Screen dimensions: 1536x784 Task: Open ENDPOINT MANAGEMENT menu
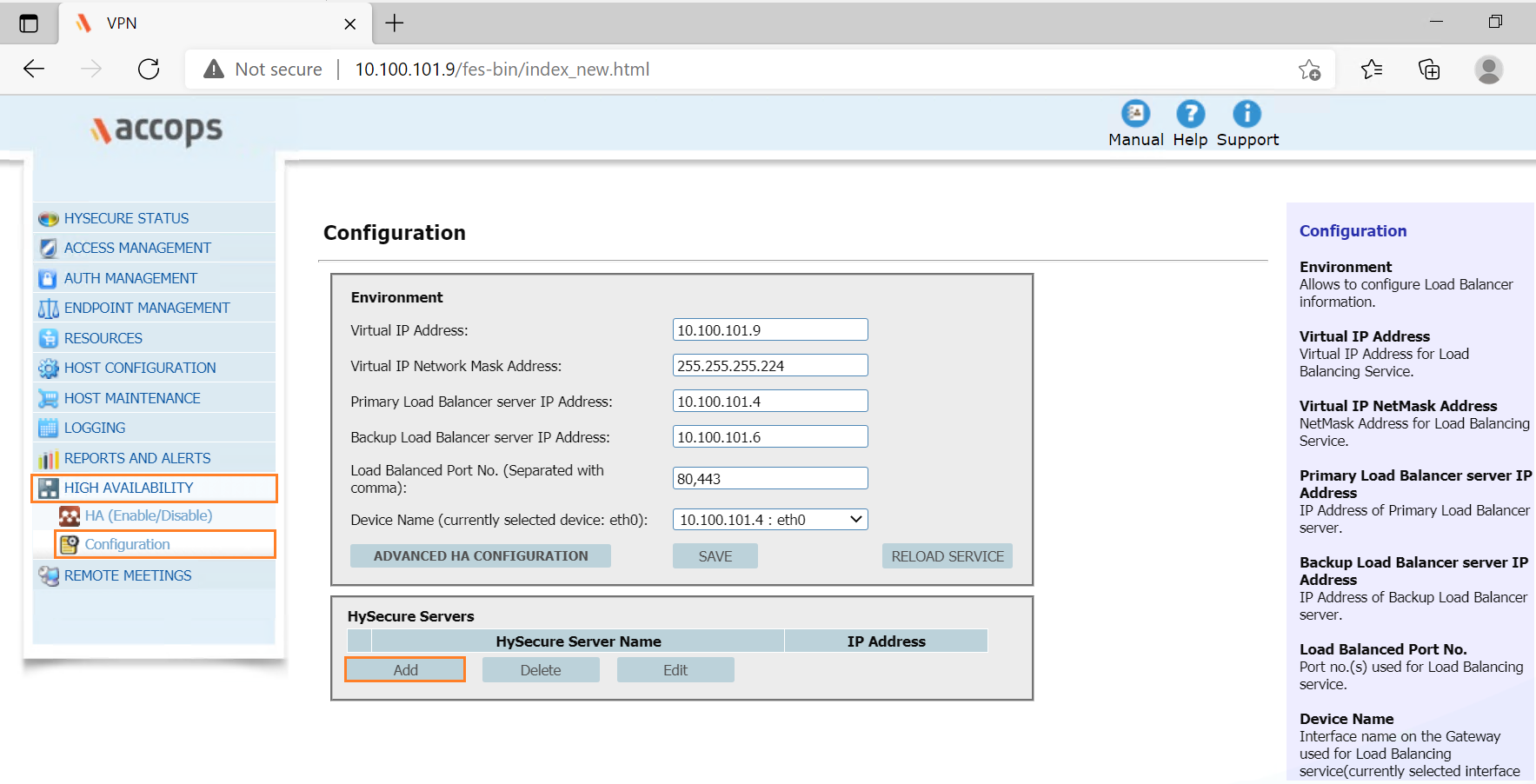147,308
